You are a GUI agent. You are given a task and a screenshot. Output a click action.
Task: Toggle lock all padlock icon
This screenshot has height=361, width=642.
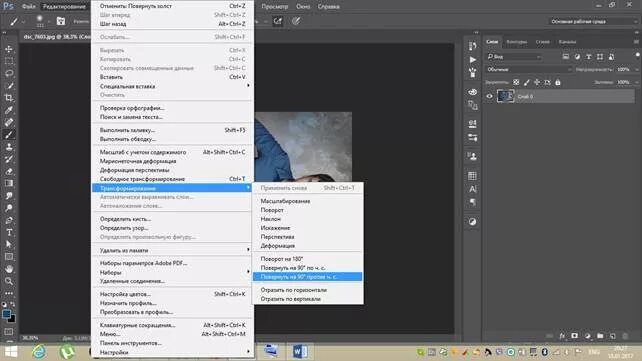point(558,82)
